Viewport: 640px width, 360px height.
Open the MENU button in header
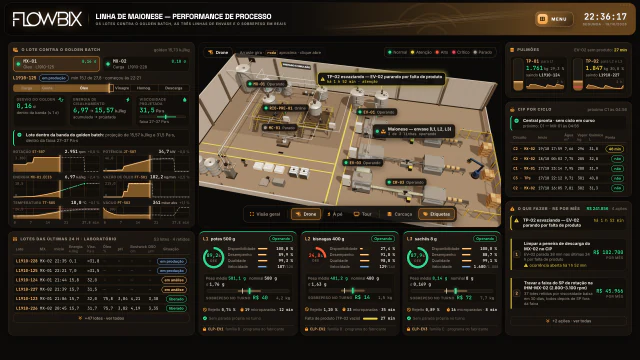(x=554, y=19)
